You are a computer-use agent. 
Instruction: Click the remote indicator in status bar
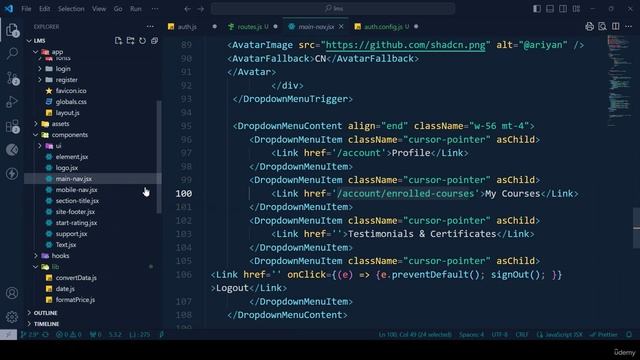point(8,334)
